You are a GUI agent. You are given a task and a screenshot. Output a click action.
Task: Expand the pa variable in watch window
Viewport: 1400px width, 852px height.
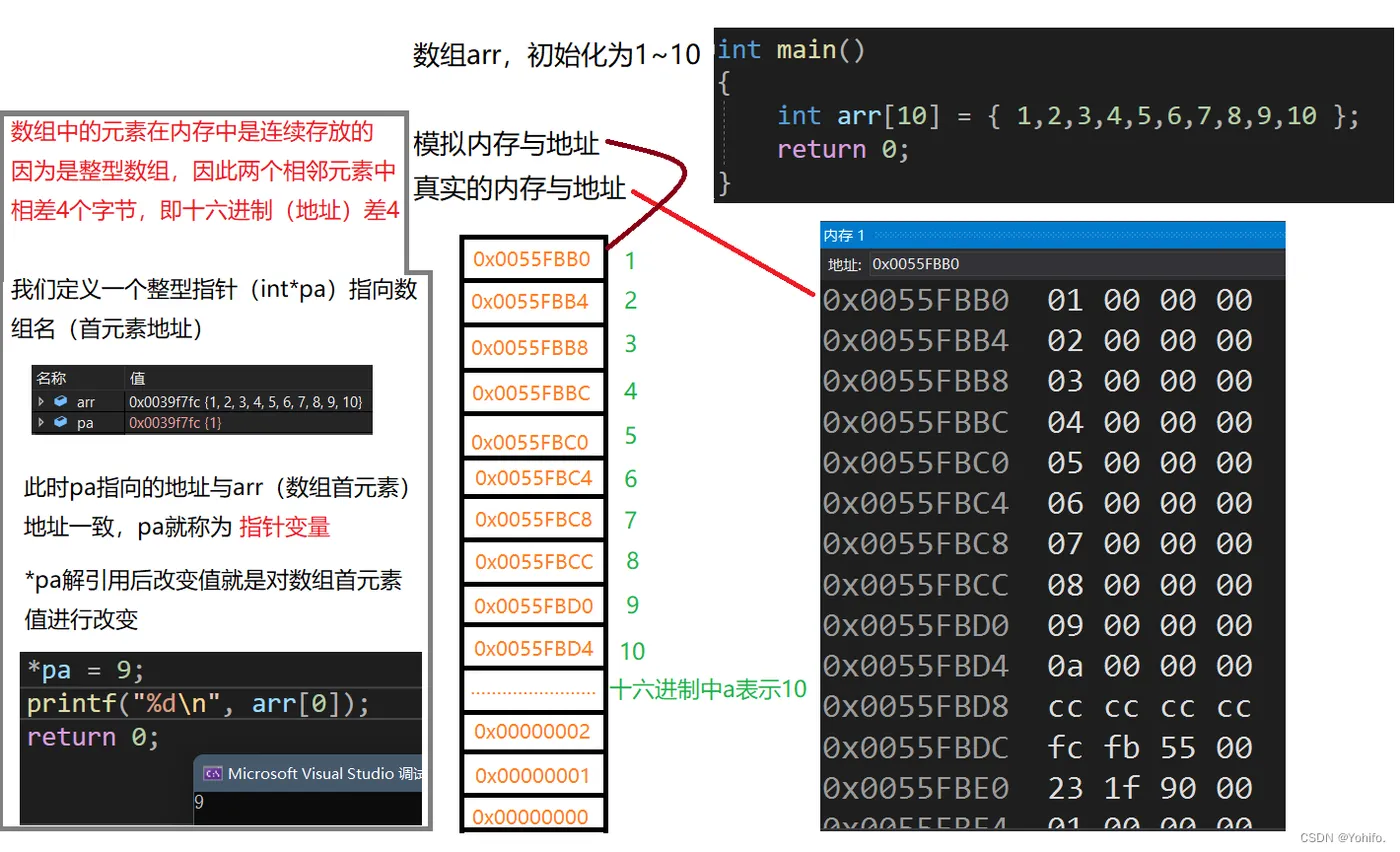(41, 423)
